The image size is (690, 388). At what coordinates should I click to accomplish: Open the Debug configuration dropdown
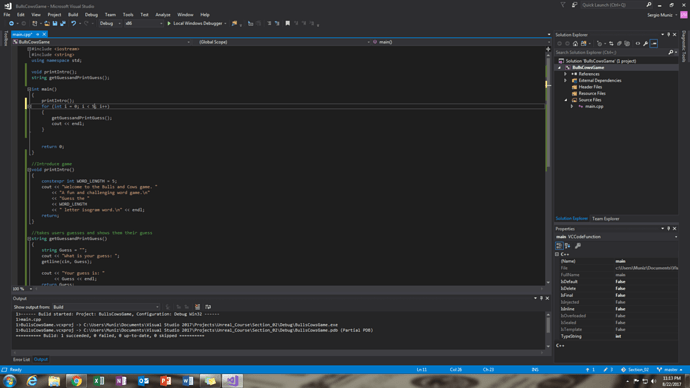110,23
